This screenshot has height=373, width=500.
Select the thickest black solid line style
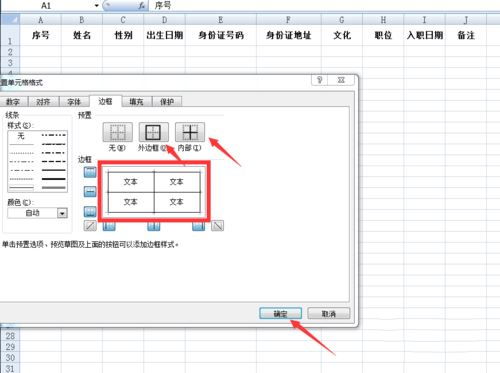53,179
